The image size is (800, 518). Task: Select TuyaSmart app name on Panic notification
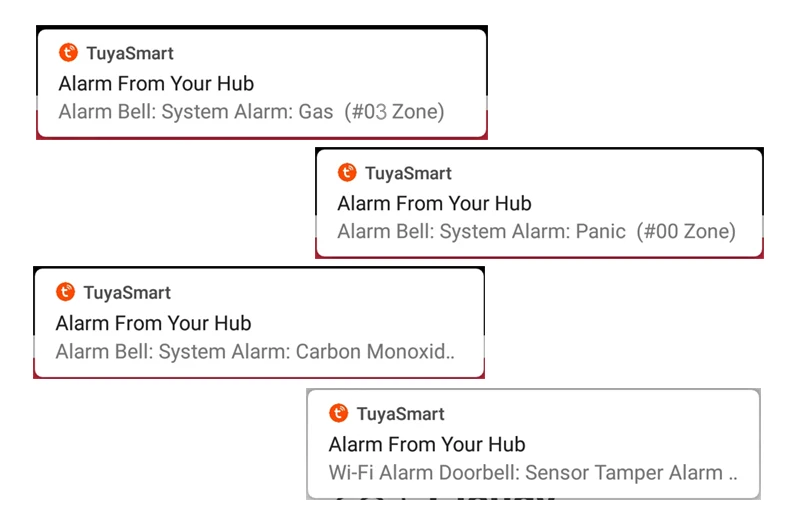point(408,174)
